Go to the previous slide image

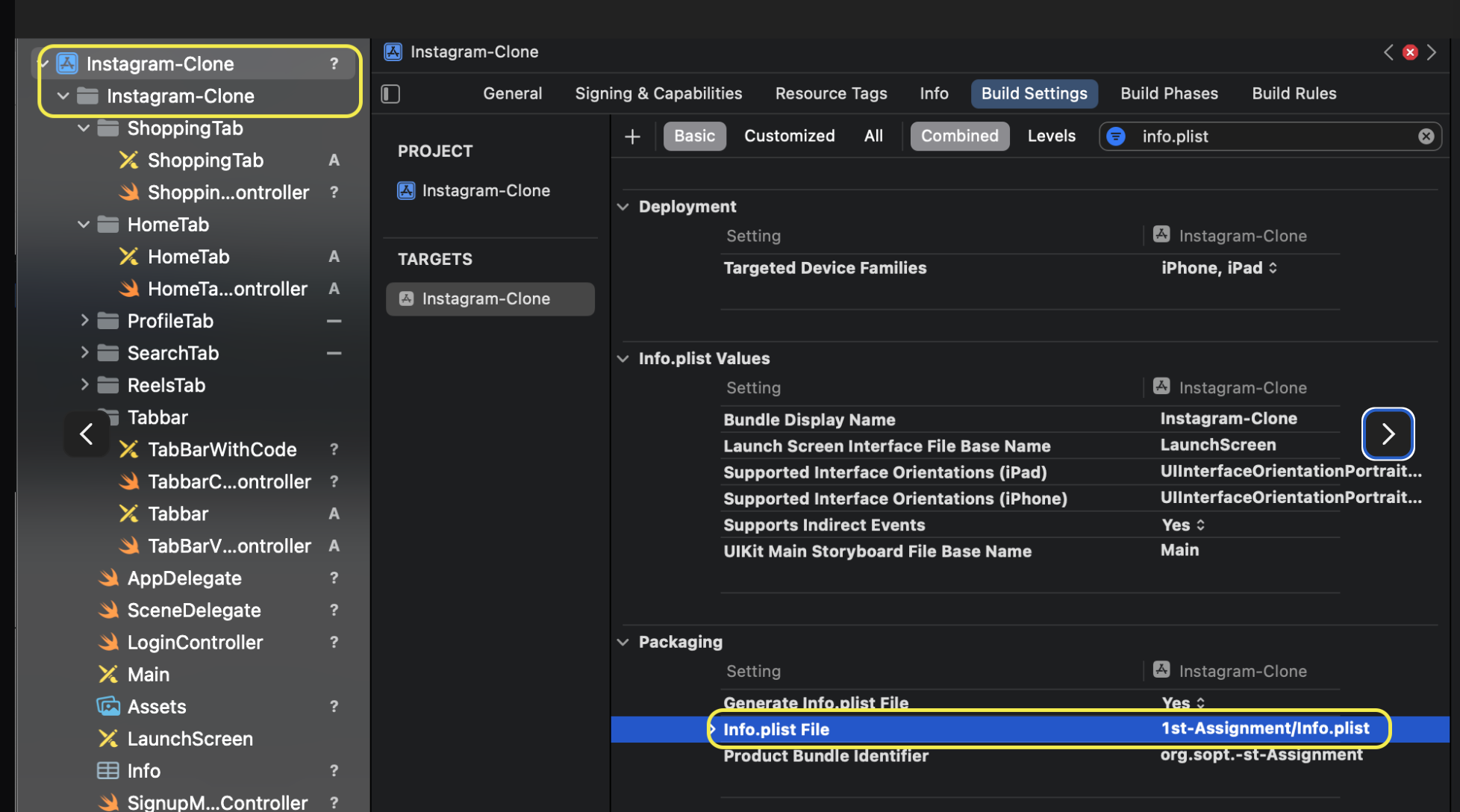(87, 434)
